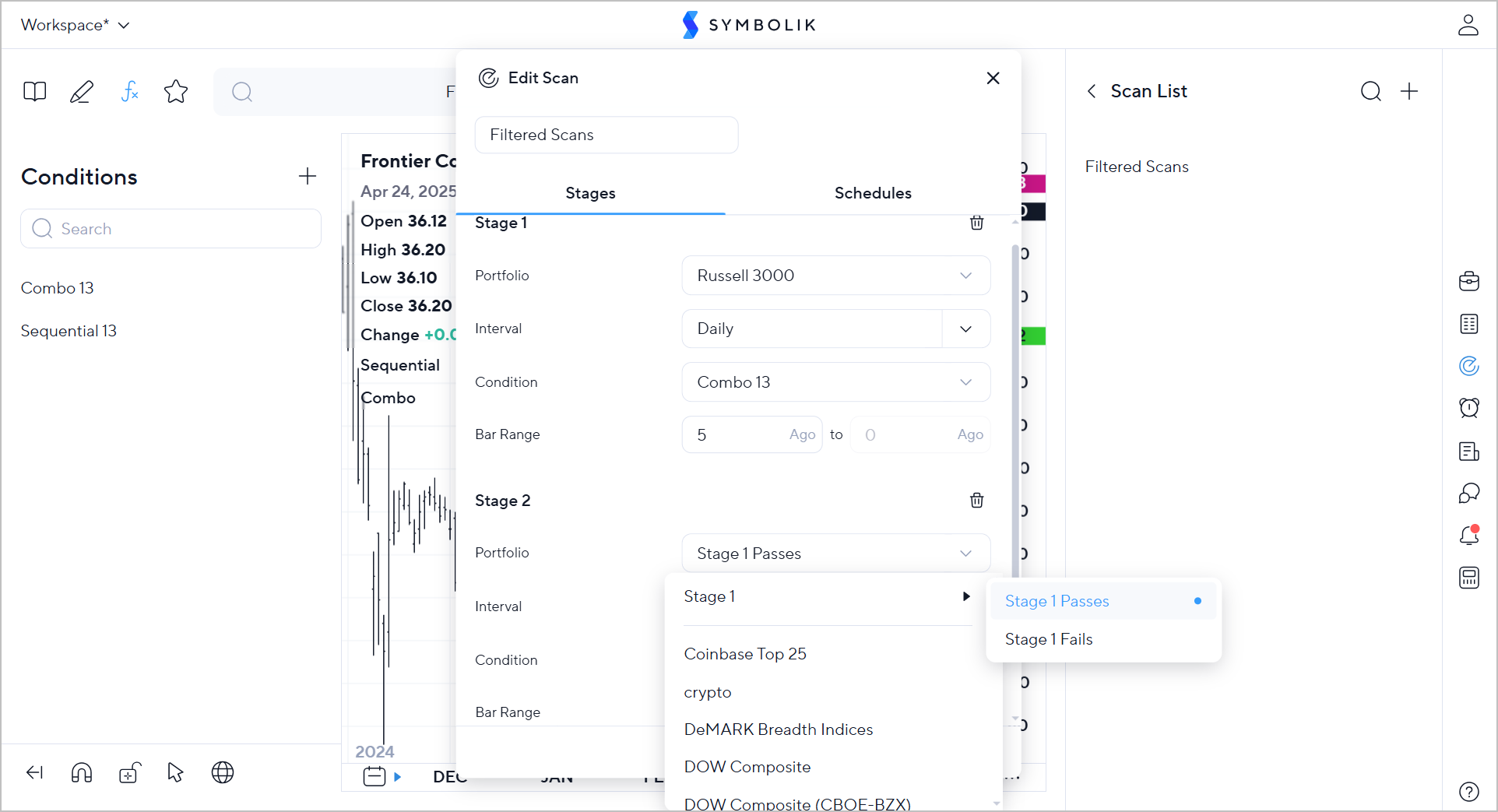This screenshot has height=812, width=1498.
Task: Open the help question mark icon
Action: (x=1469, y=792)
